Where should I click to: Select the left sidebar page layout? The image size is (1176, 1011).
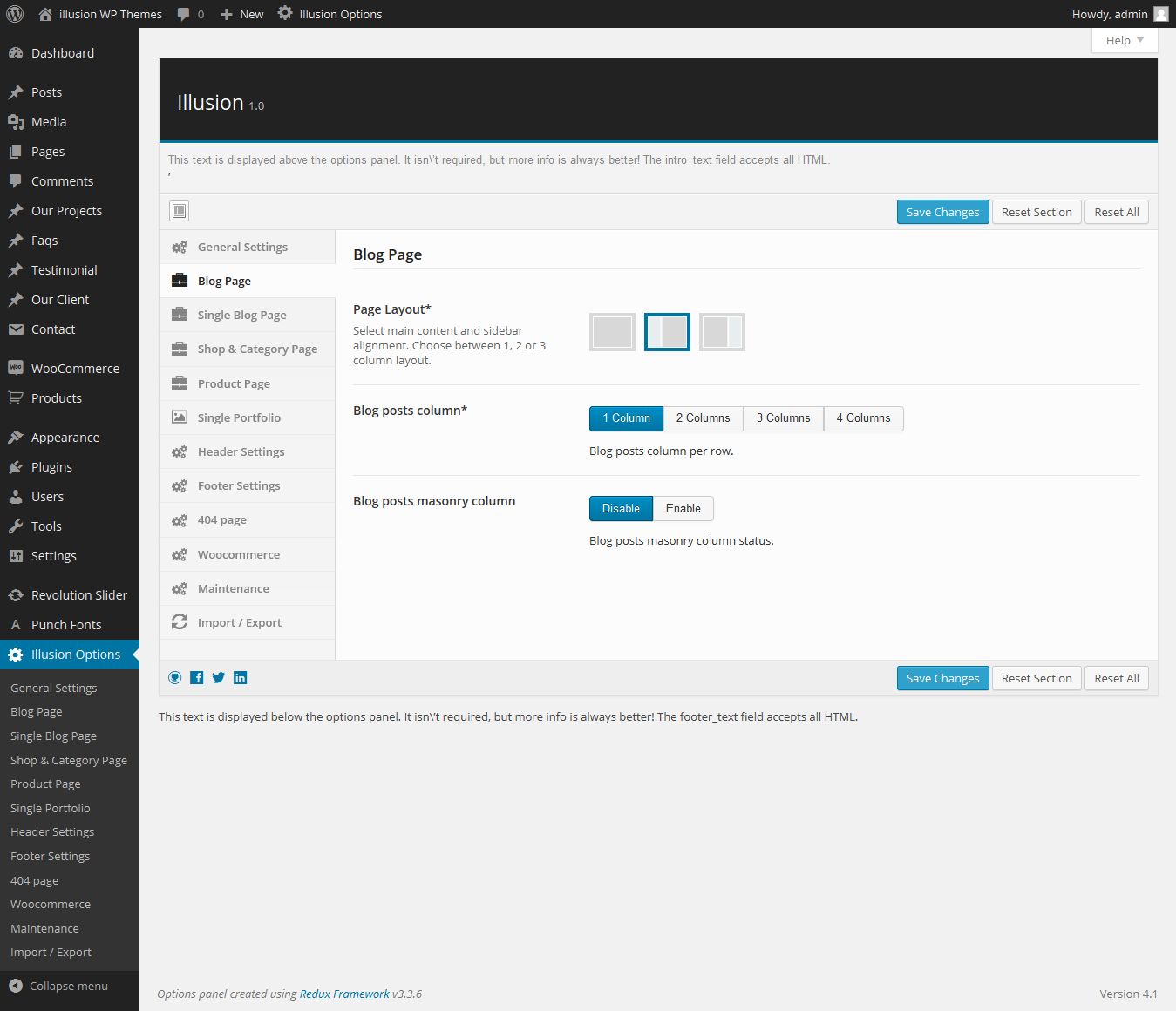tap(667, 332)
